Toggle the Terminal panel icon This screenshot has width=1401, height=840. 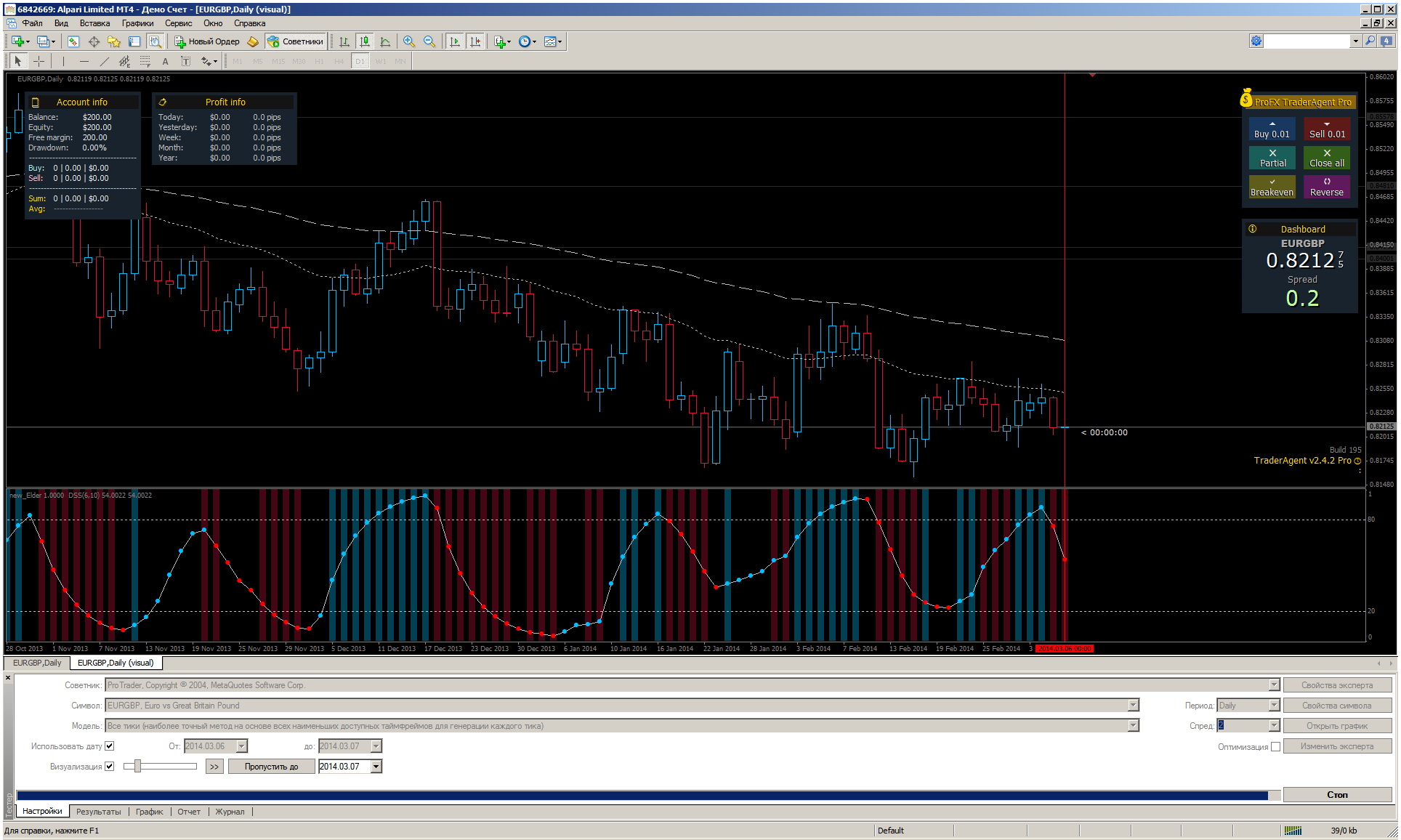tap(134, 41)
